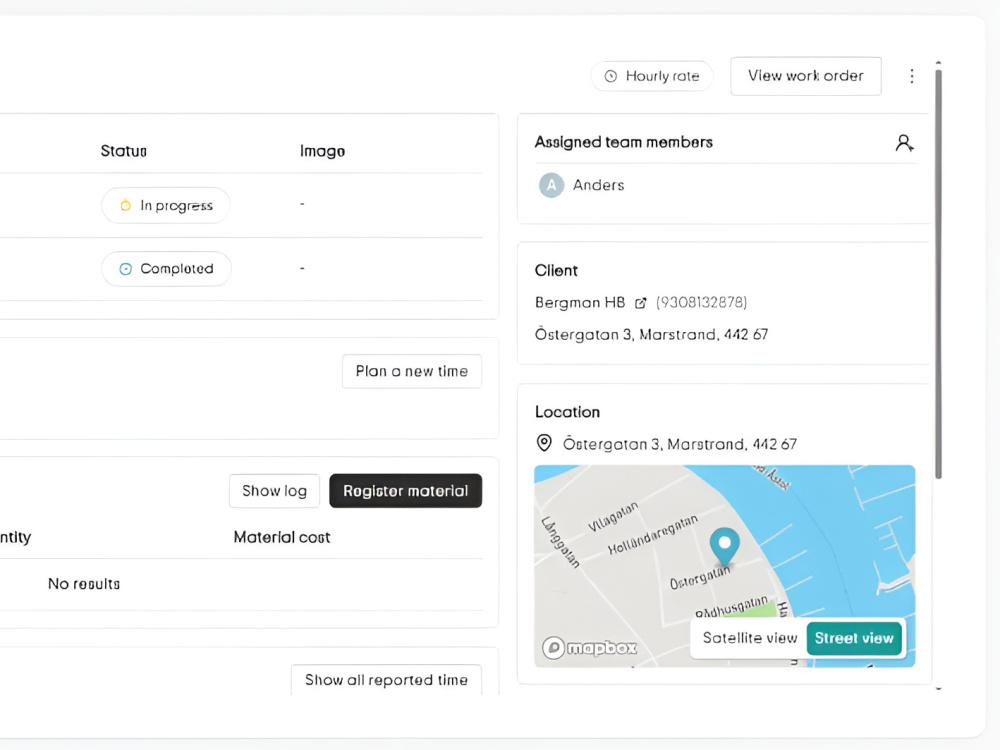Click the map marker pin on map
The width and height of the screenshot is (1000, 750).
coord(724,547)
